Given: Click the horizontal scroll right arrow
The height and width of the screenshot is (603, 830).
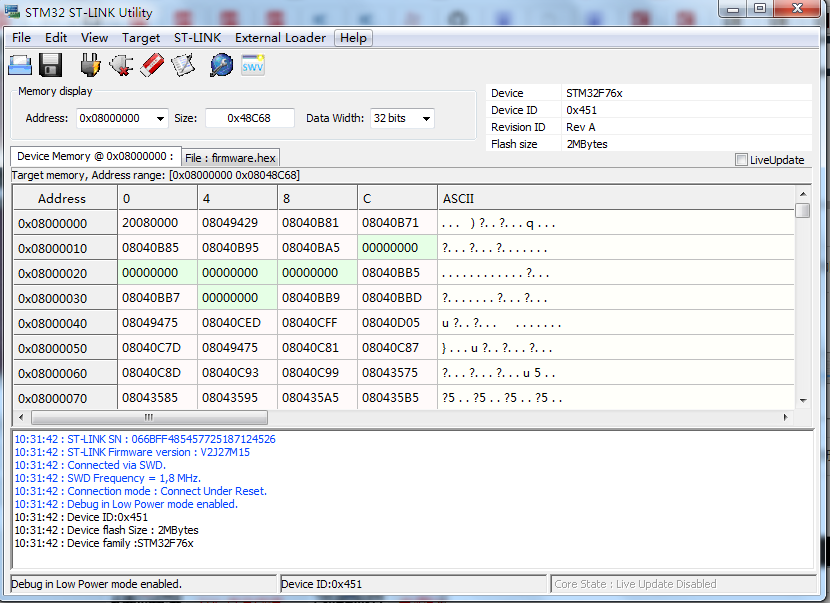Looking at the screenshot, I should coord(786,417).
